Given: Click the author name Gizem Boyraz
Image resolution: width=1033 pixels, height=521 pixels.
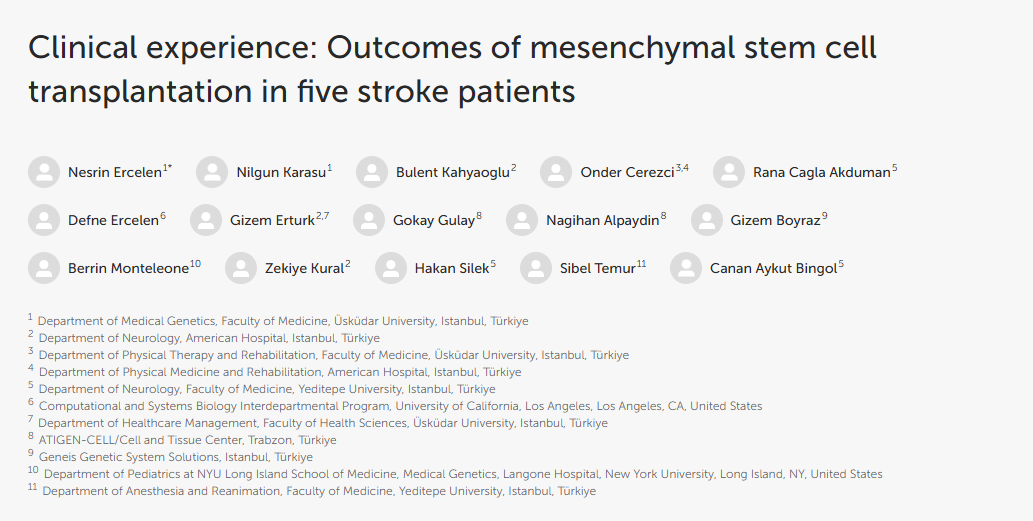Looking at the screenshot, I should (775, 221).
